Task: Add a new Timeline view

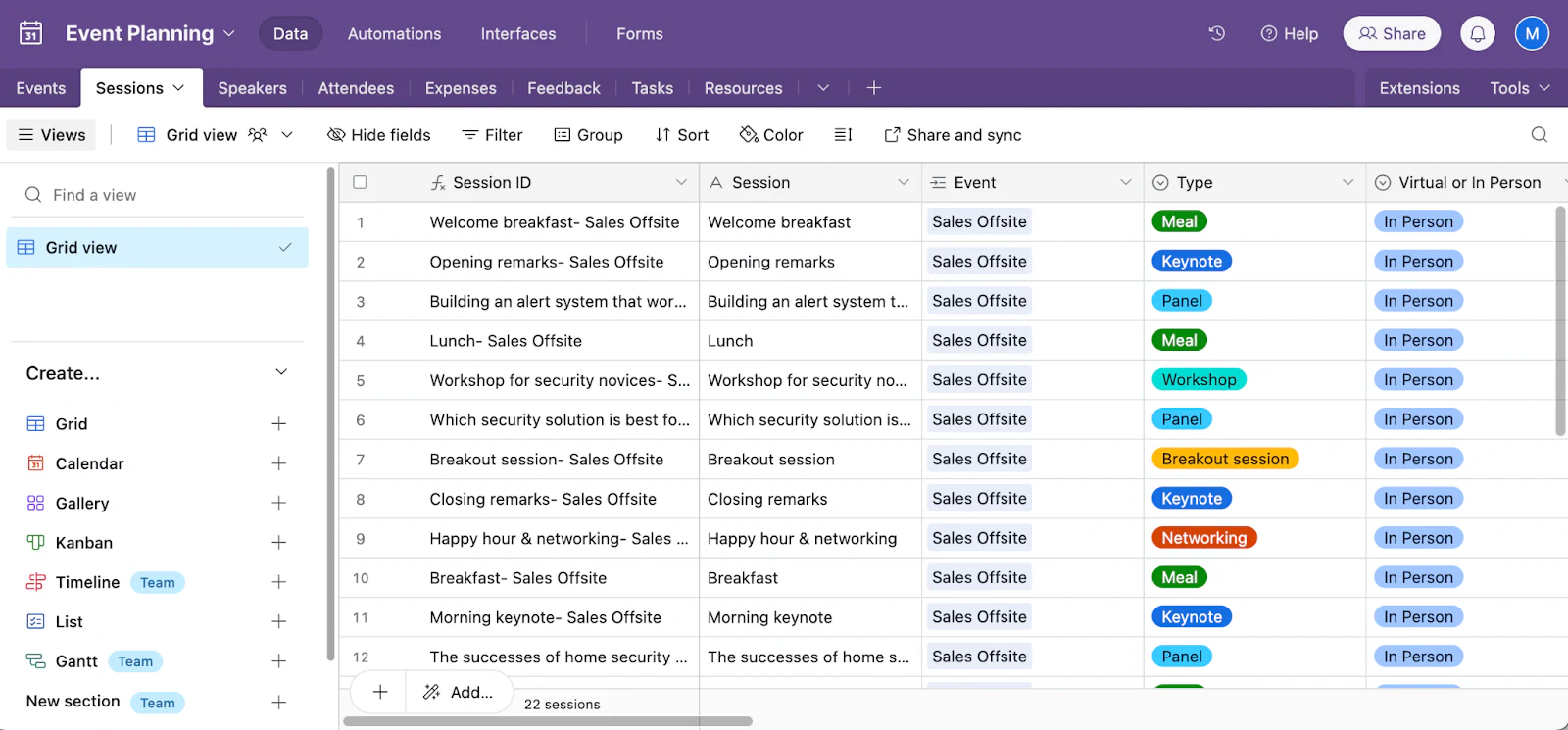Action: (278, 582)
